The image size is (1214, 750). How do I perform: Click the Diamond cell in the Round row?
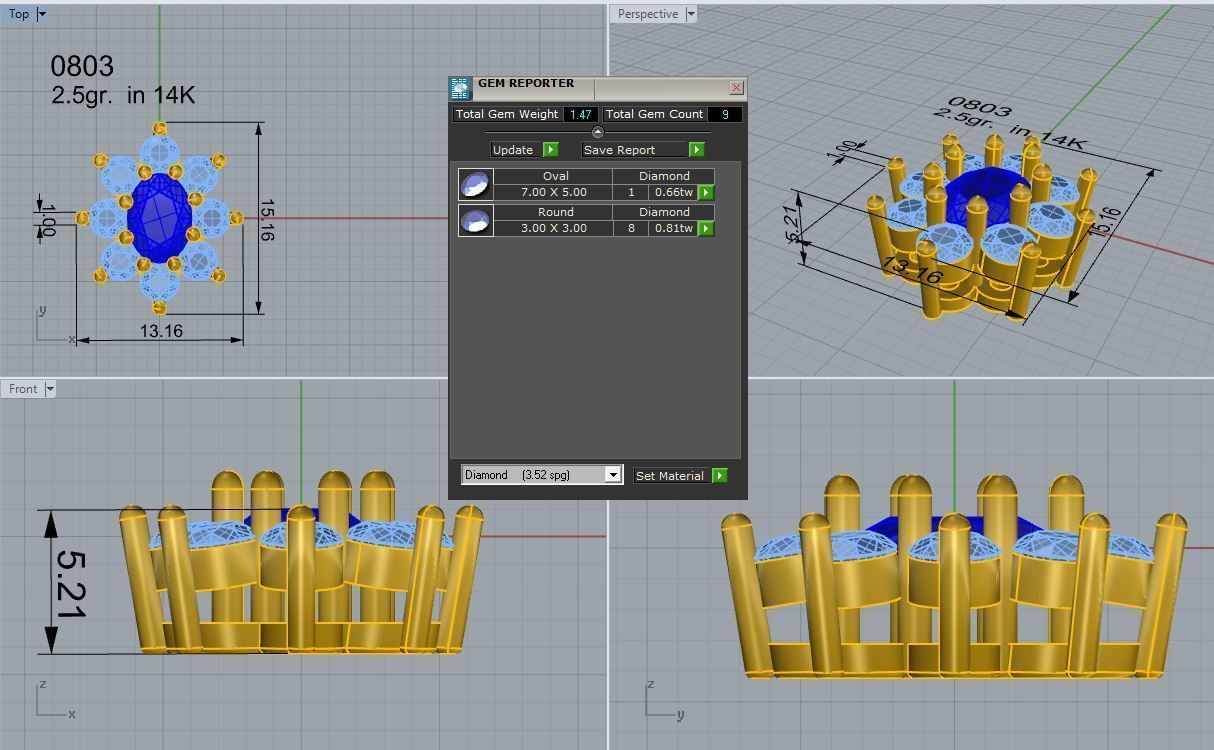(x=664, y=212)
